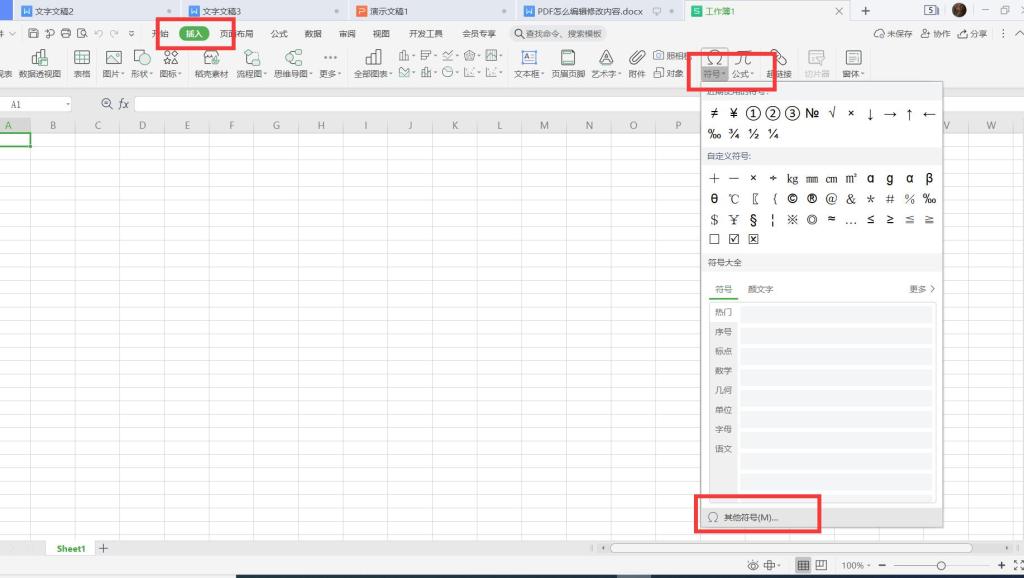Open the A1 name box dropdown
This screenshot has height=578, width=1024.
(x=67, y=104)
